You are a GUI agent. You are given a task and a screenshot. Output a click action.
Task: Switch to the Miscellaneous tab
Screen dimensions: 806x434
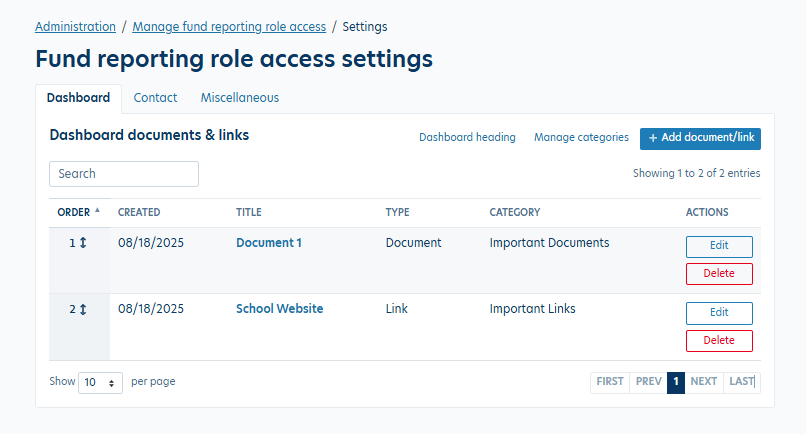(x=239, y=98)
